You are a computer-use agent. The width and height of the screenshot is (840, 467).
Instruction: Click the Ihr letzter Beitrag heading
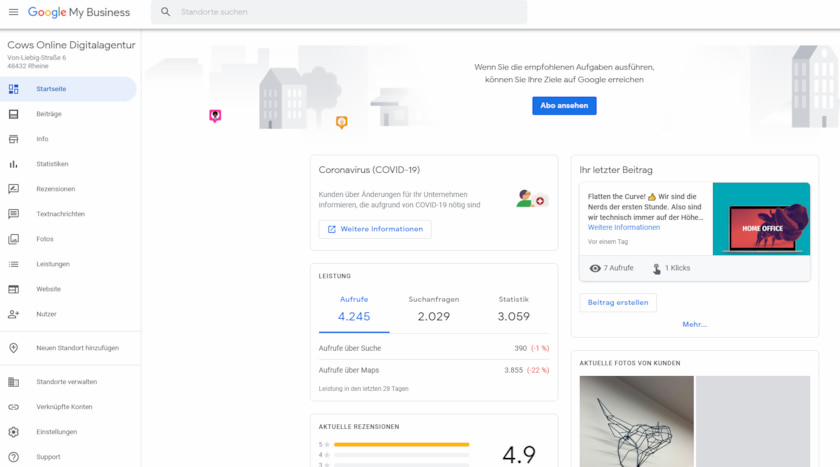tap(616, 170)
